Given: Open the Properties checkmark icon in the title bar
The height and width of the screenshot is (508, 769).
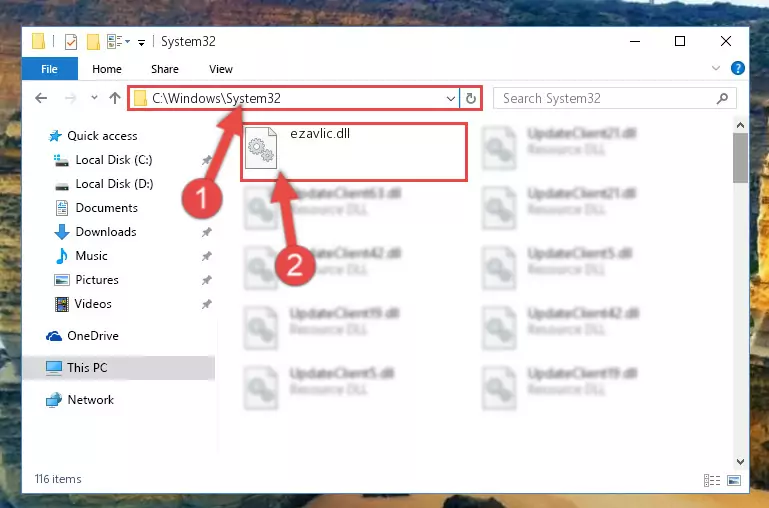Looking at the screenshot, I should tap(71, 42).
